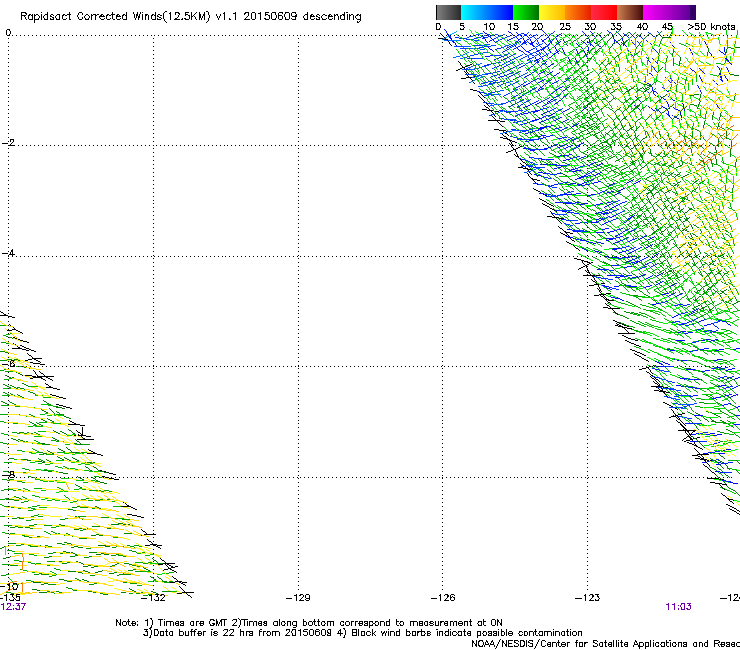Click the magenta 40-45 knots legend swatch
This screenshot has height=650, width=740.
656,12
